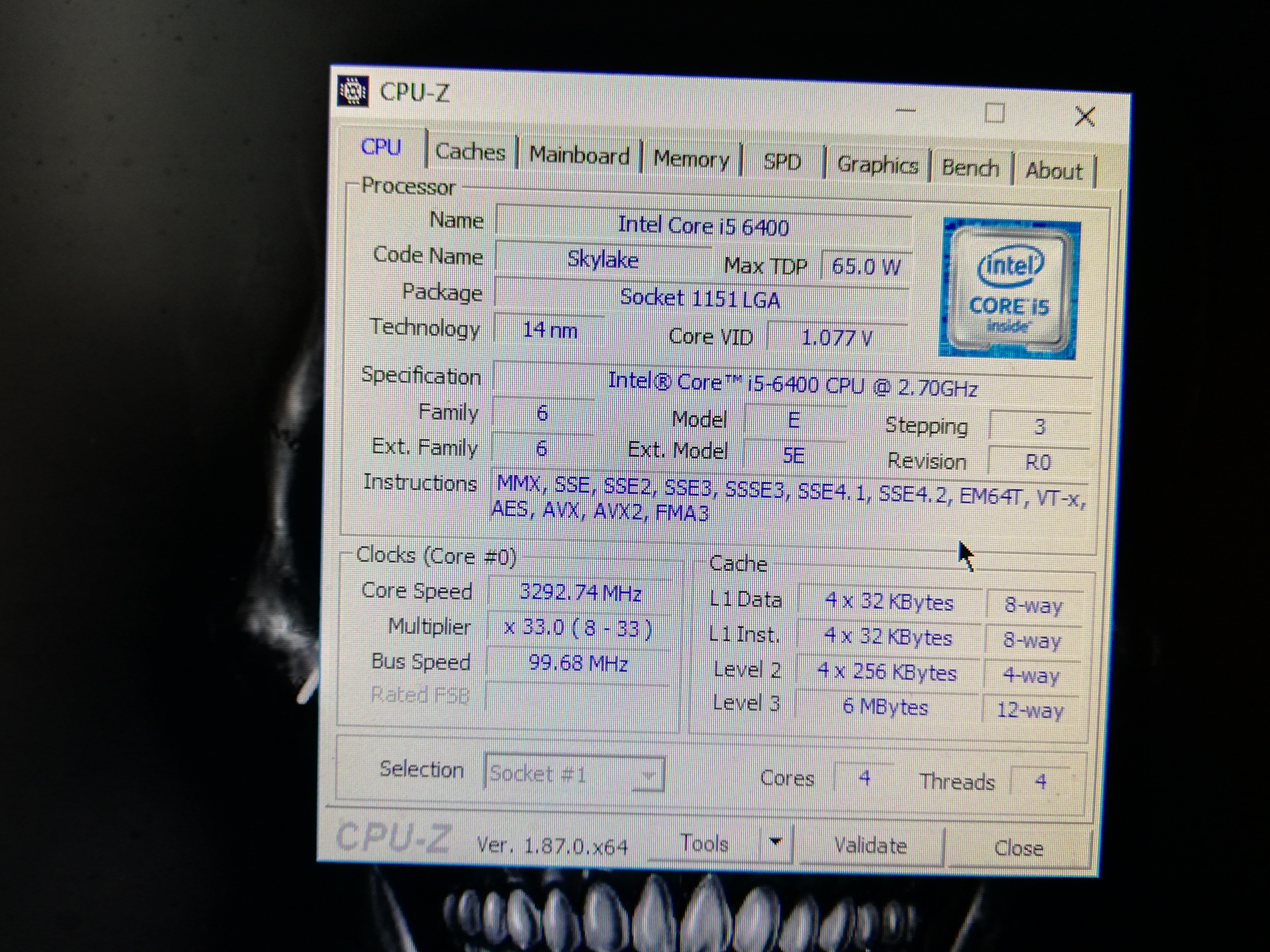Screen dimensions: 1270x952
Task: Switch to the Bench tab
Action: tap(970, 168)
